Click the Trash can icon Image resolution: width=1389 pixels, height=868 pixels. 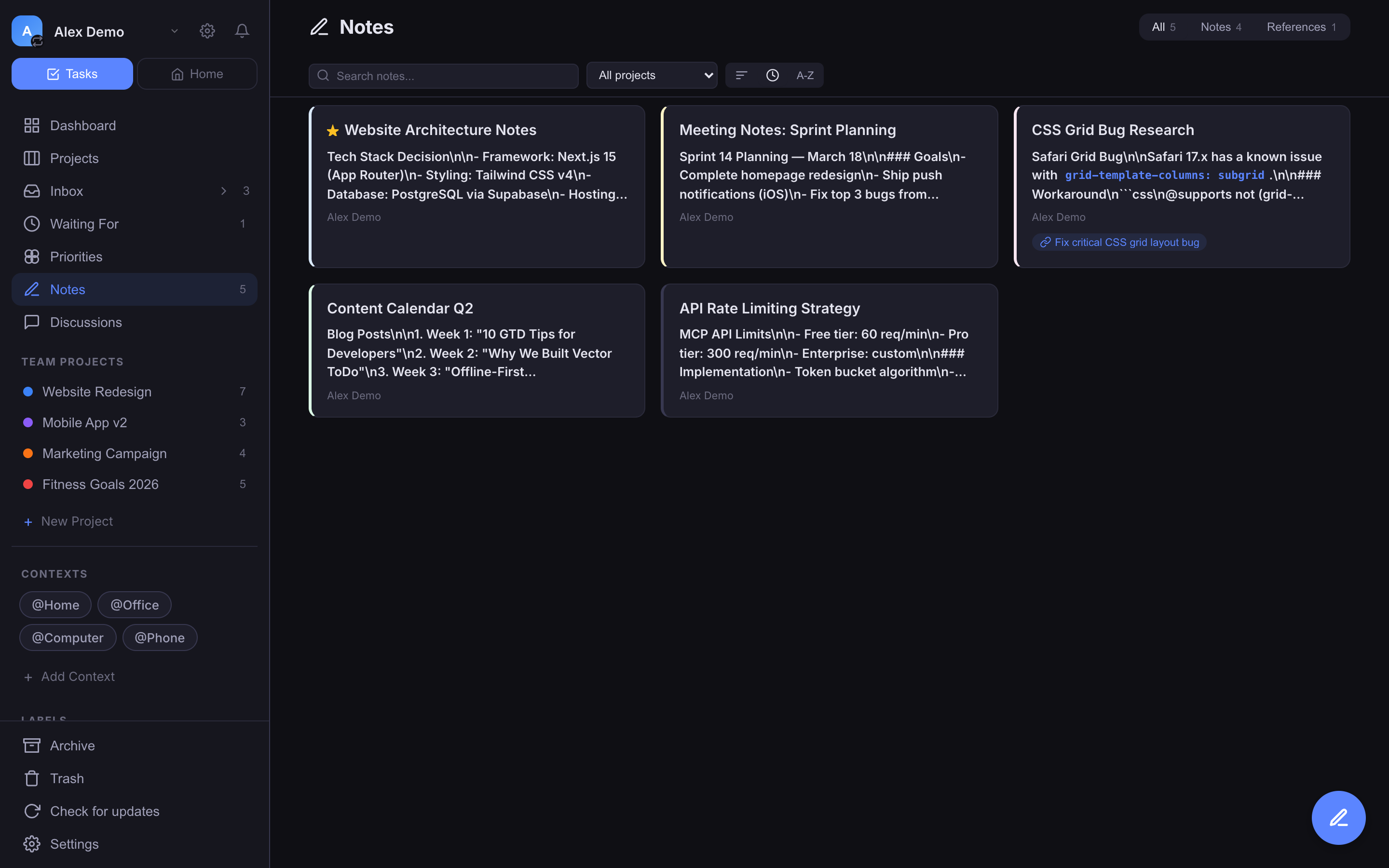click(x=31, y=778)
